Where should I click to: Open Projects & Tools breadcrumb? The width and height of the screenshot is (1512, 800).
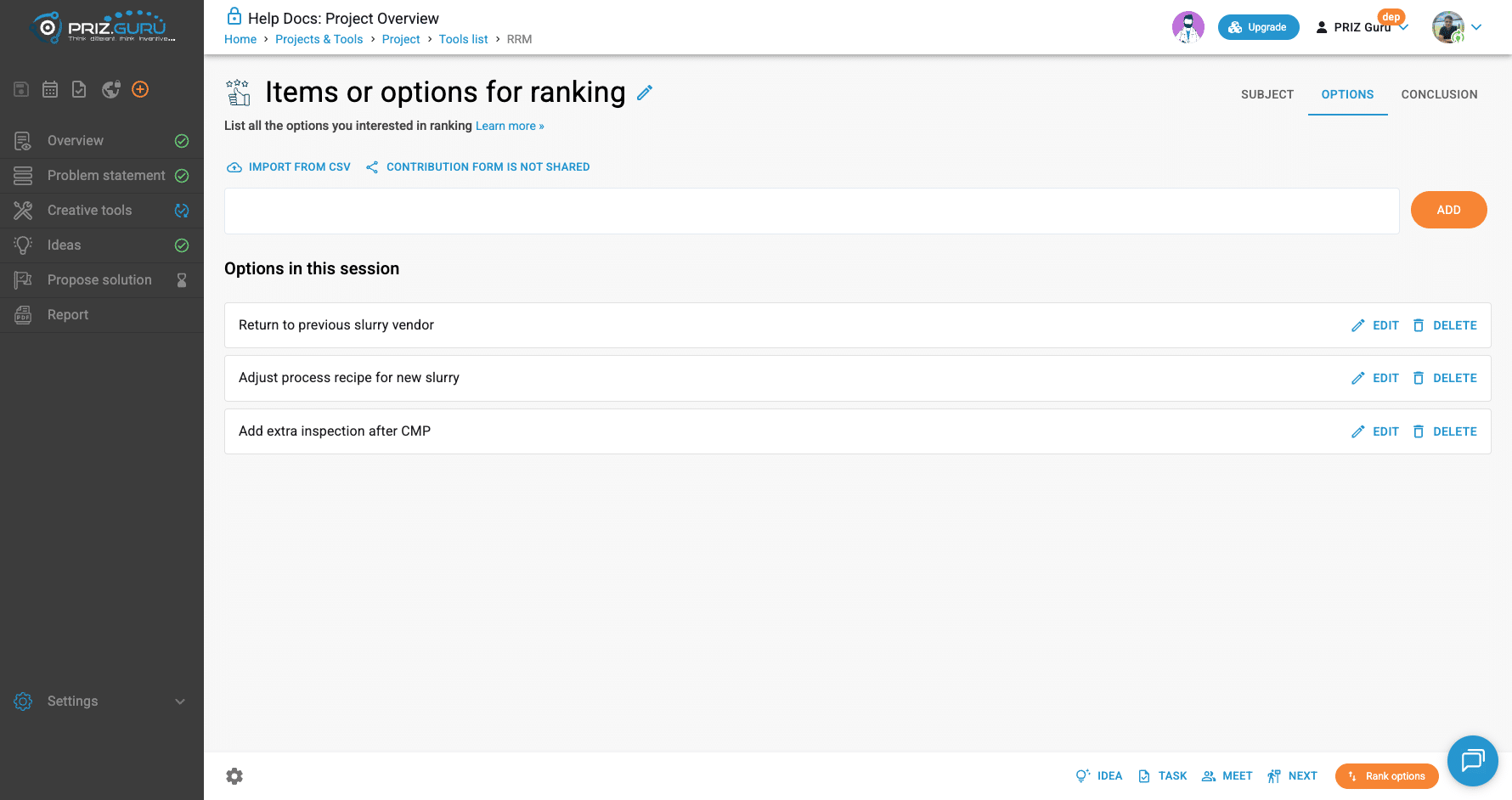coord(319,39)
